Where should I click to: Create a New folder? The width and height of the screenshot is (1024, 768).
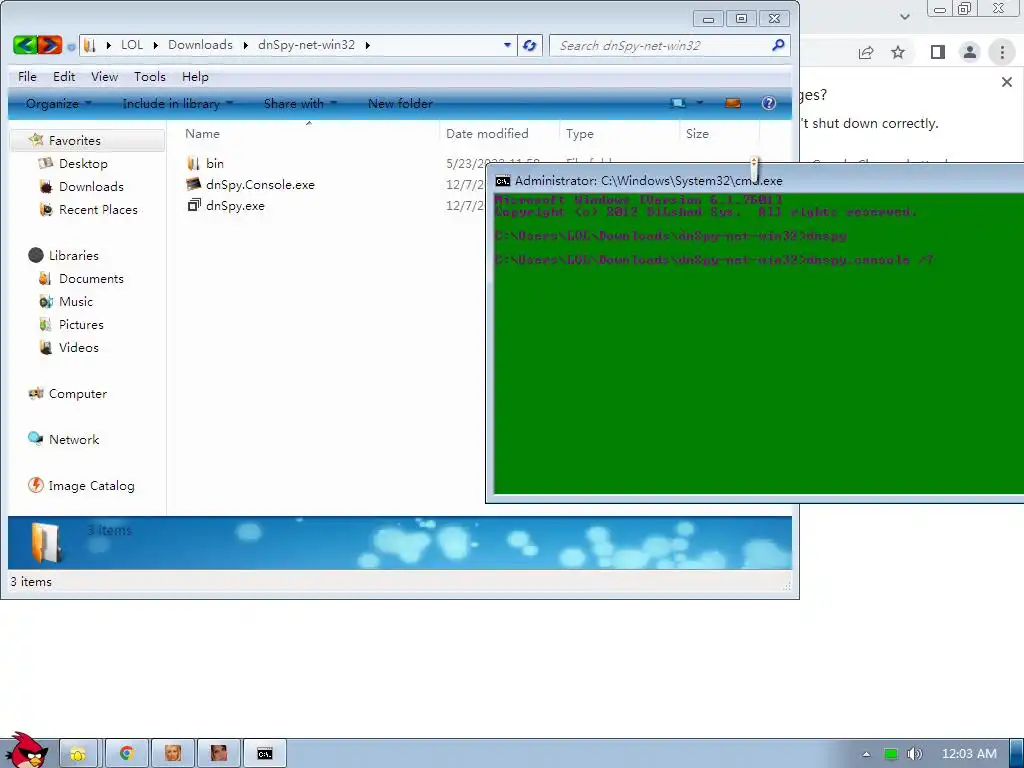(400, 104)
